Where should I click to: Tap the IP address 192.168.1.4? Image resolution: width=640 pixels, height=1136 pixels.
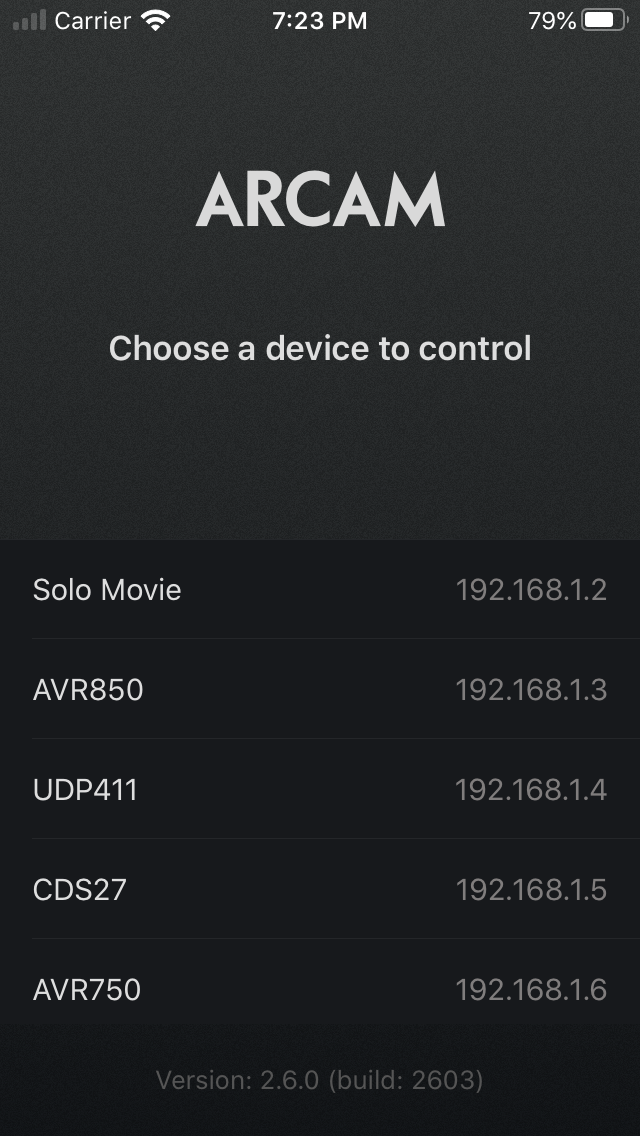point(531,790)
